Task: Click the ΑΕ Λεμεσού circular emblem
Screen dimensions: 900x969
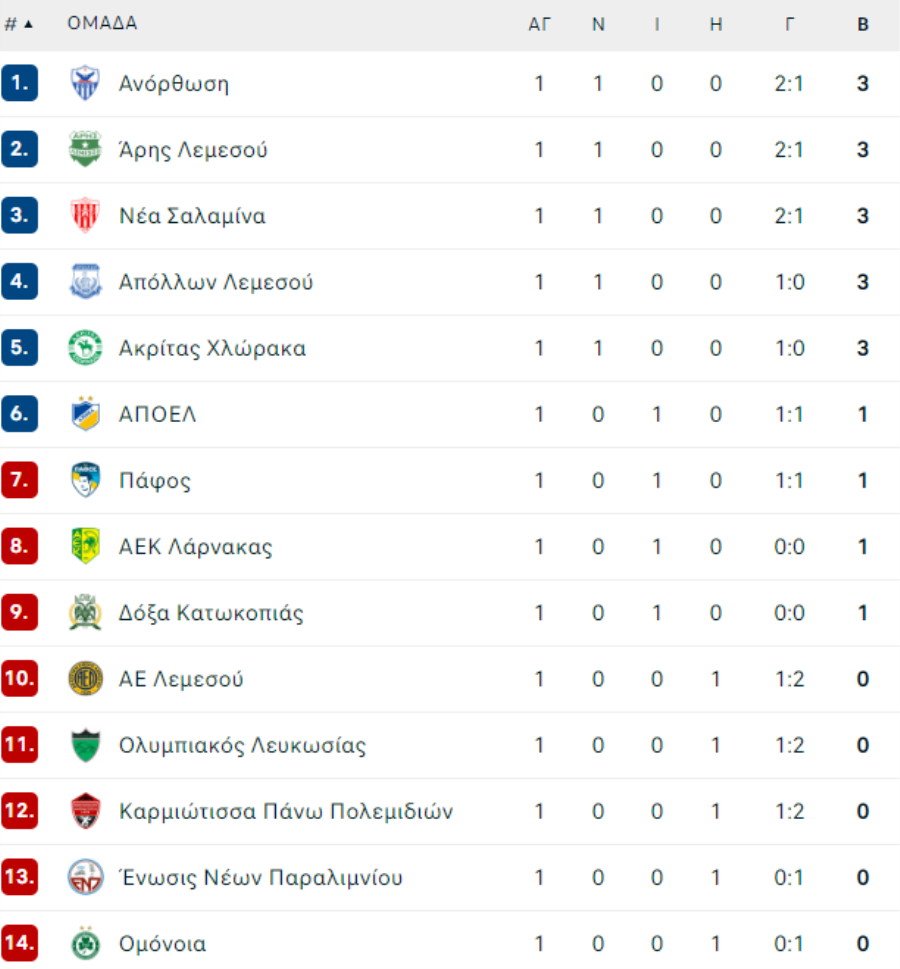Action: point(85,679)
